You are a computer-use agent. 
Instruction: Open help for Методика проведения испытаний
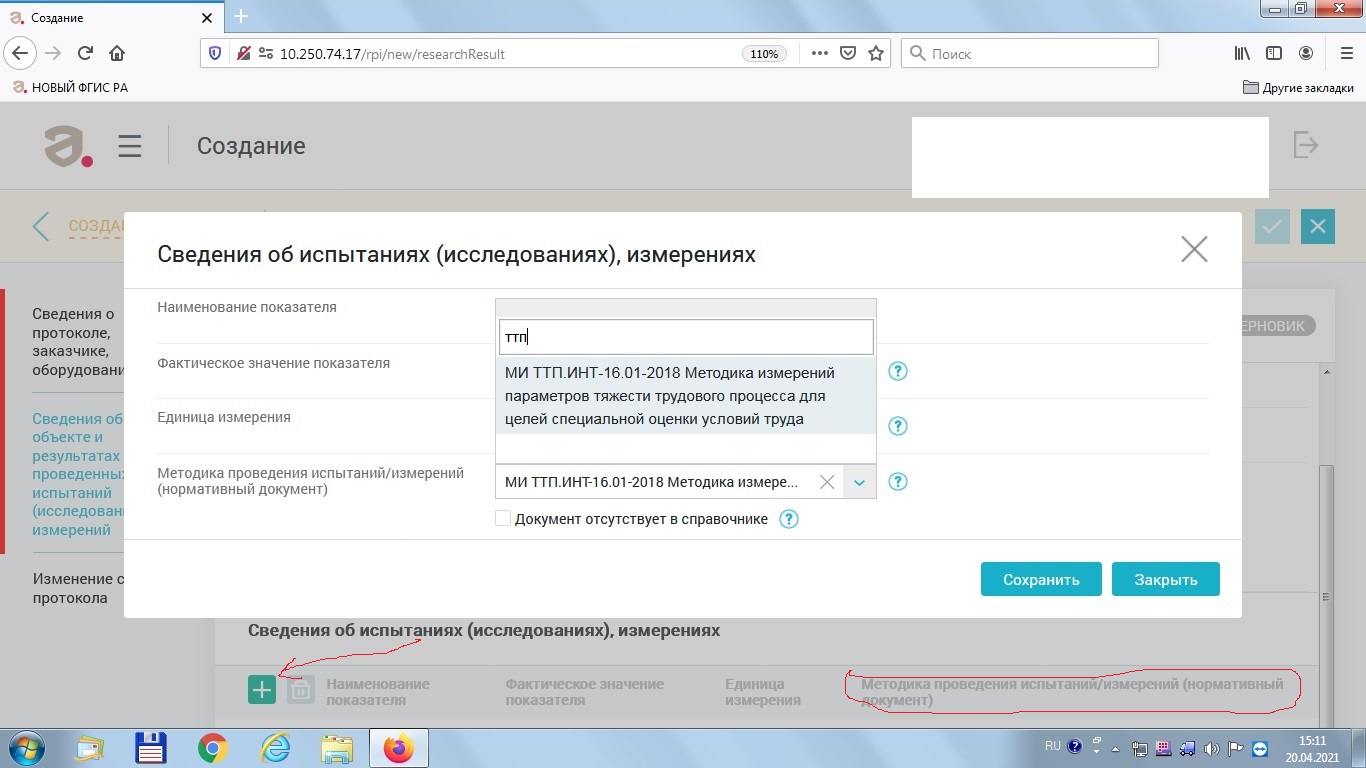(898, 482)
